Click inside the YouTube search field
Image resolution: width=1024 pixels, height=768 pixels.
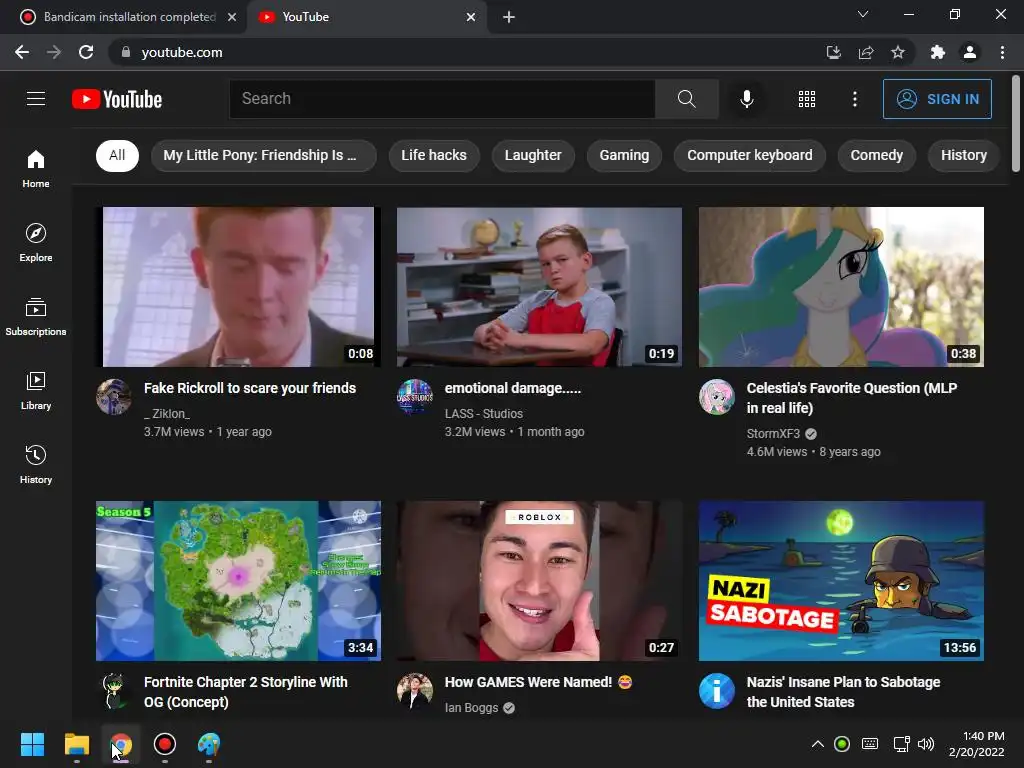(442, 99)
